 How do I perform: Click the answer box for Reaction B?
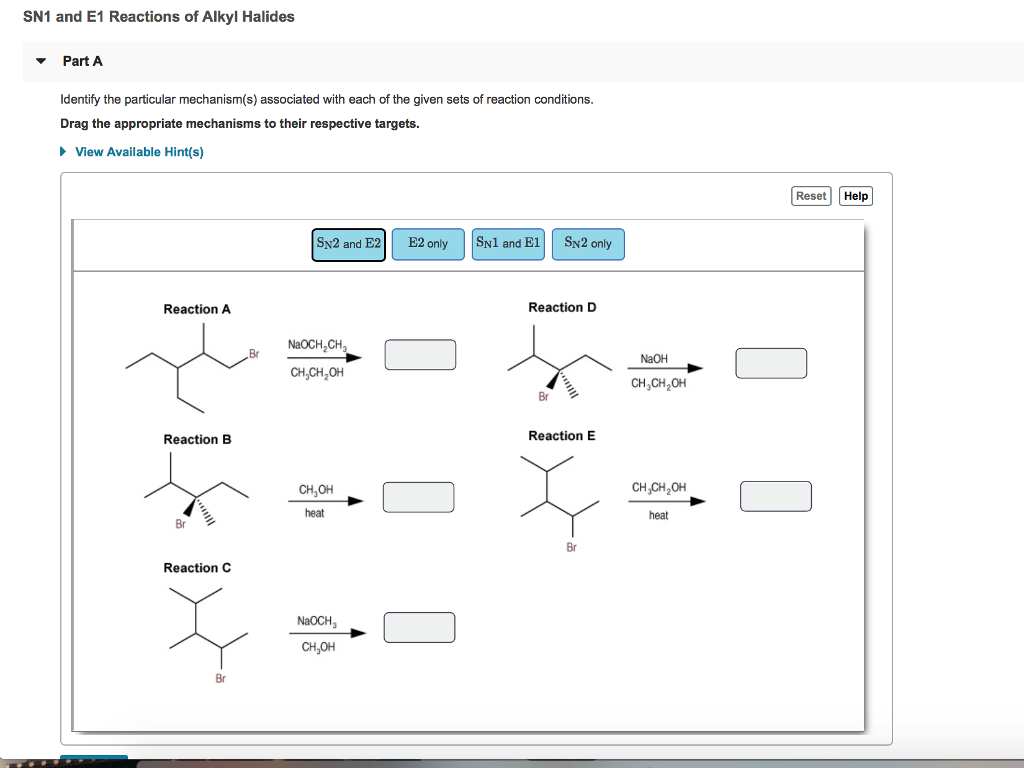click(x=417, y=496)
